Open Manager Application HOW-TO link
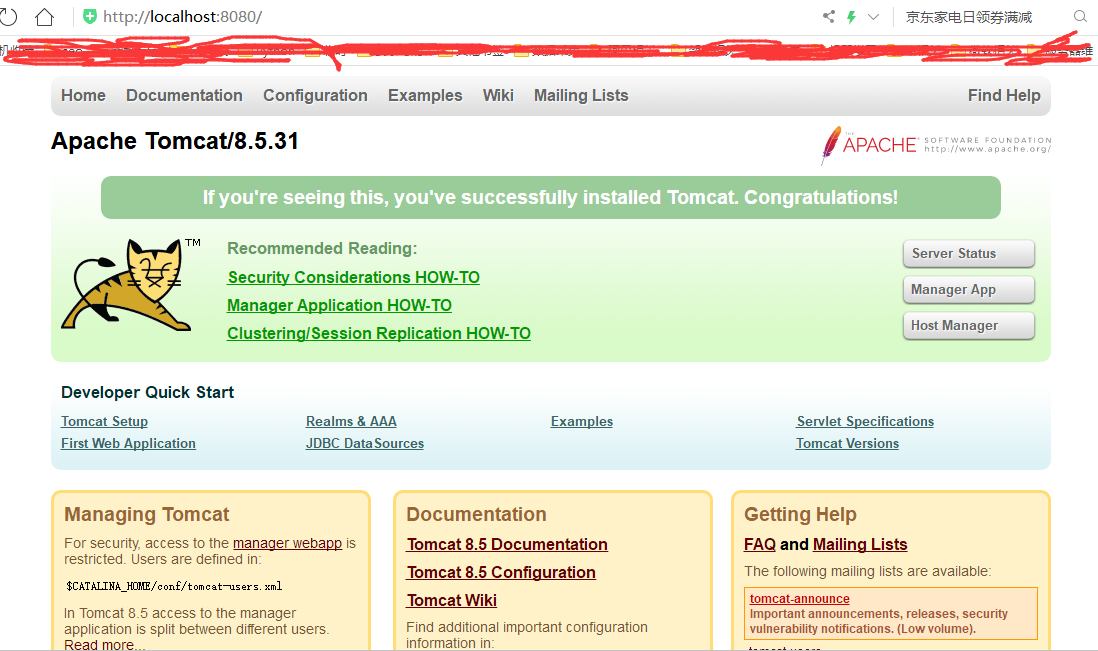Image resolution: width=1098 pixels, height=651 pixels. pos(339,305)
